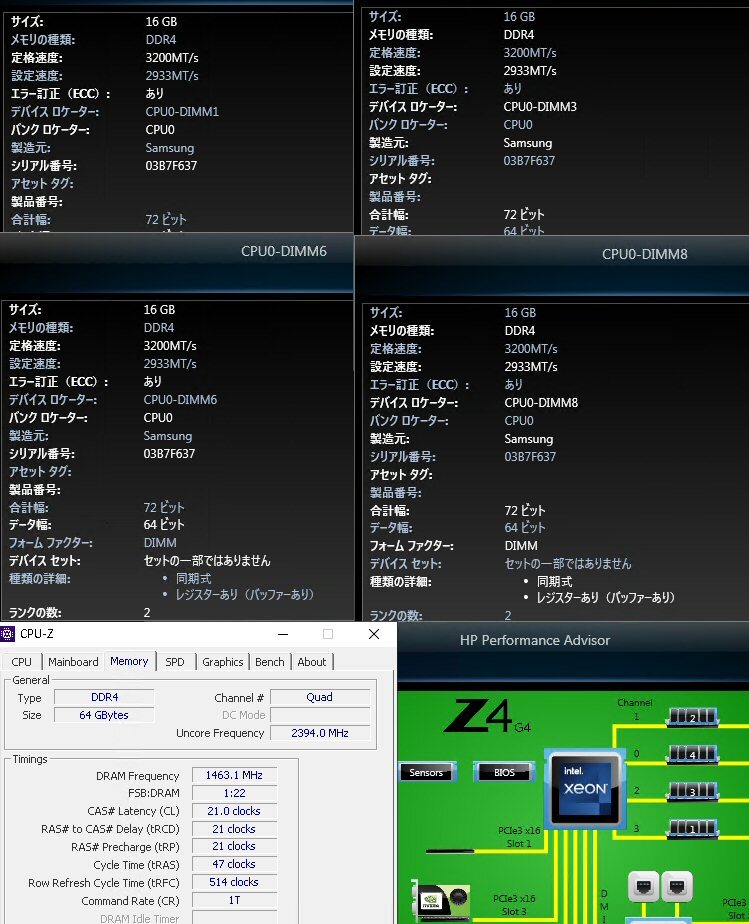Open the Graphics tab in CPU-Z

(x=222, y=662)
